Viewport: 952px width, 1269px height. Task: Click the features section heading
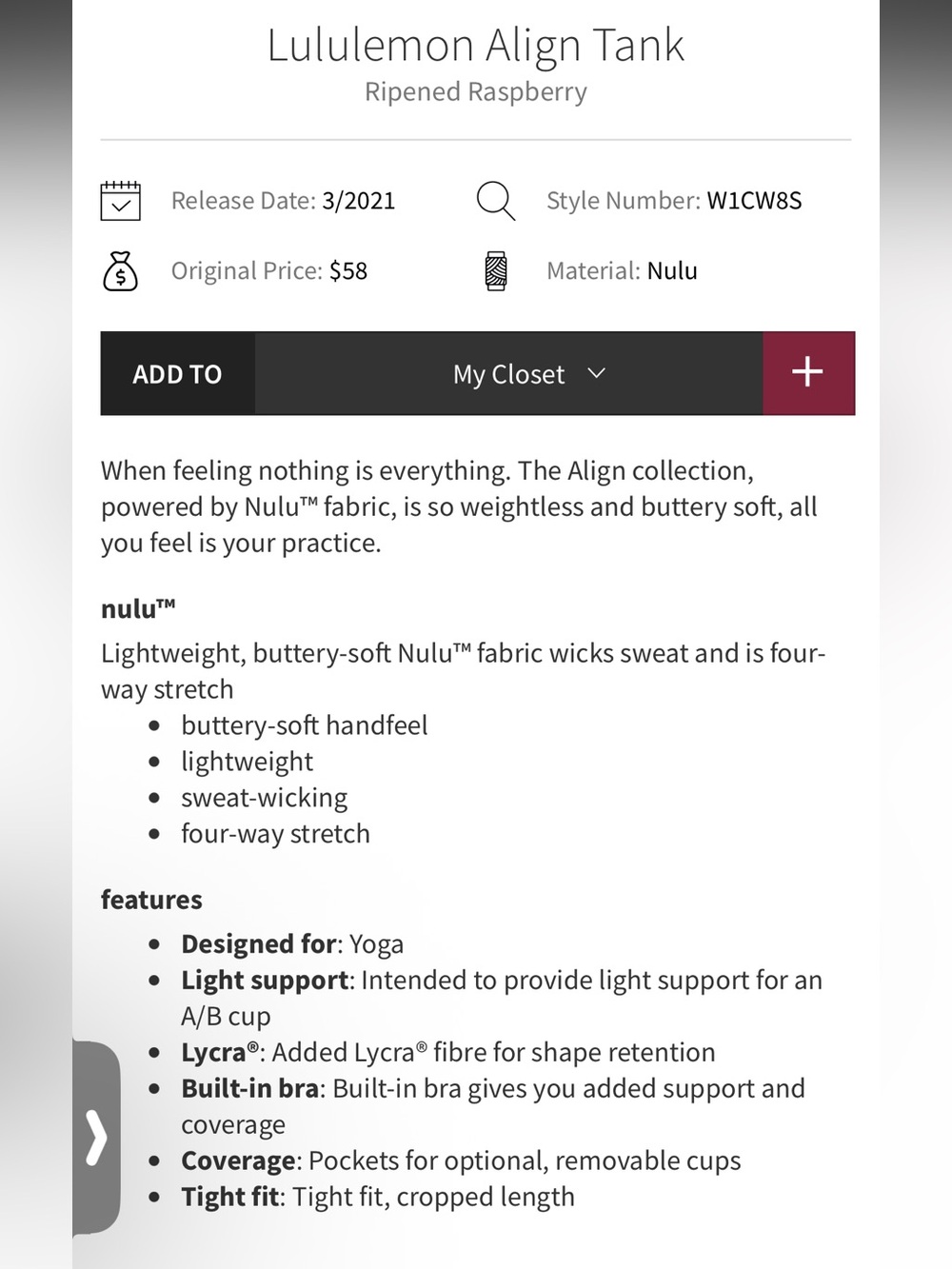[x=151, y=900]
